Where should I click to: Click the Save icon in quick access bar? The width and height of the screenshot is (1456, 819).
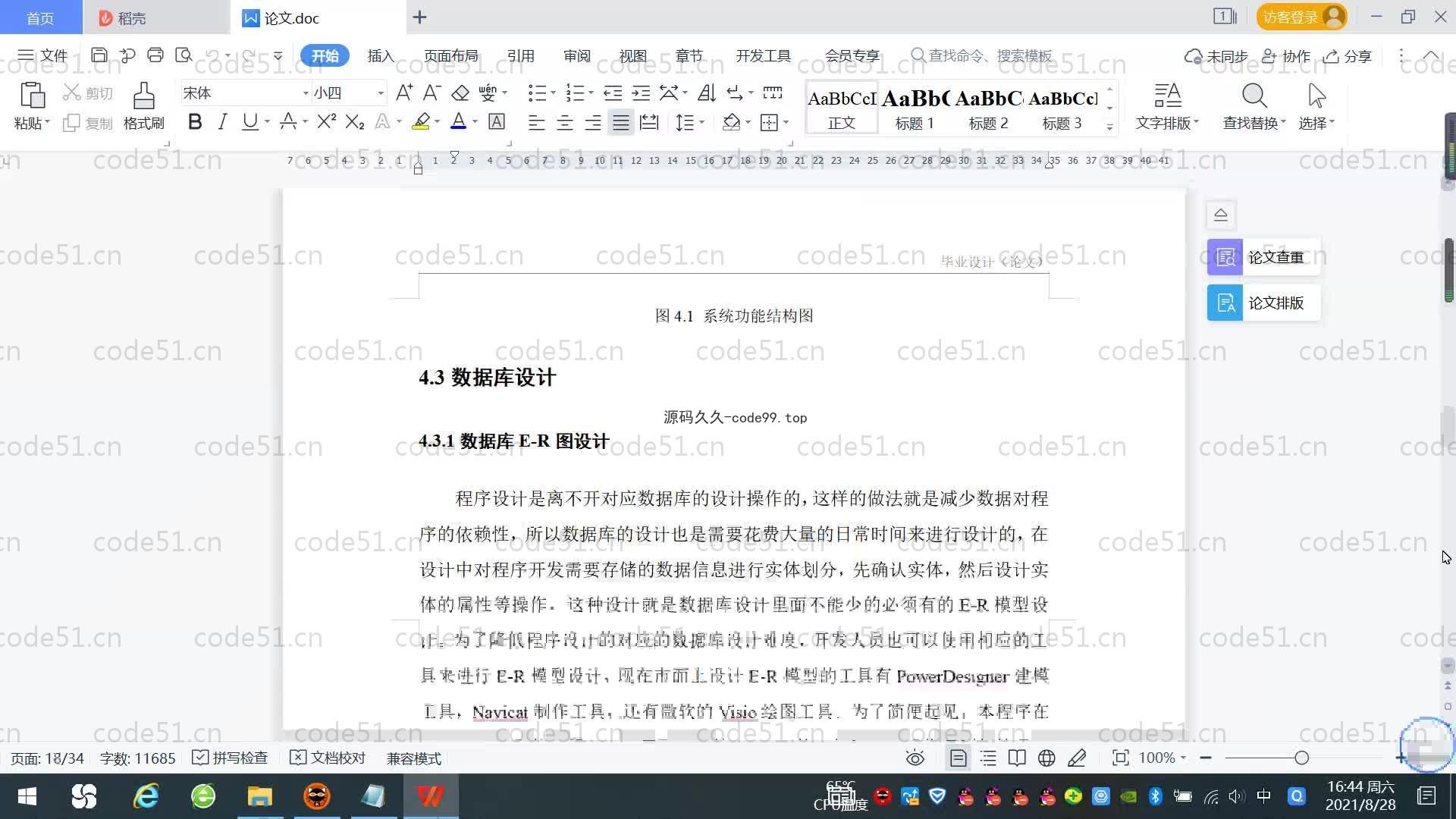99,55
